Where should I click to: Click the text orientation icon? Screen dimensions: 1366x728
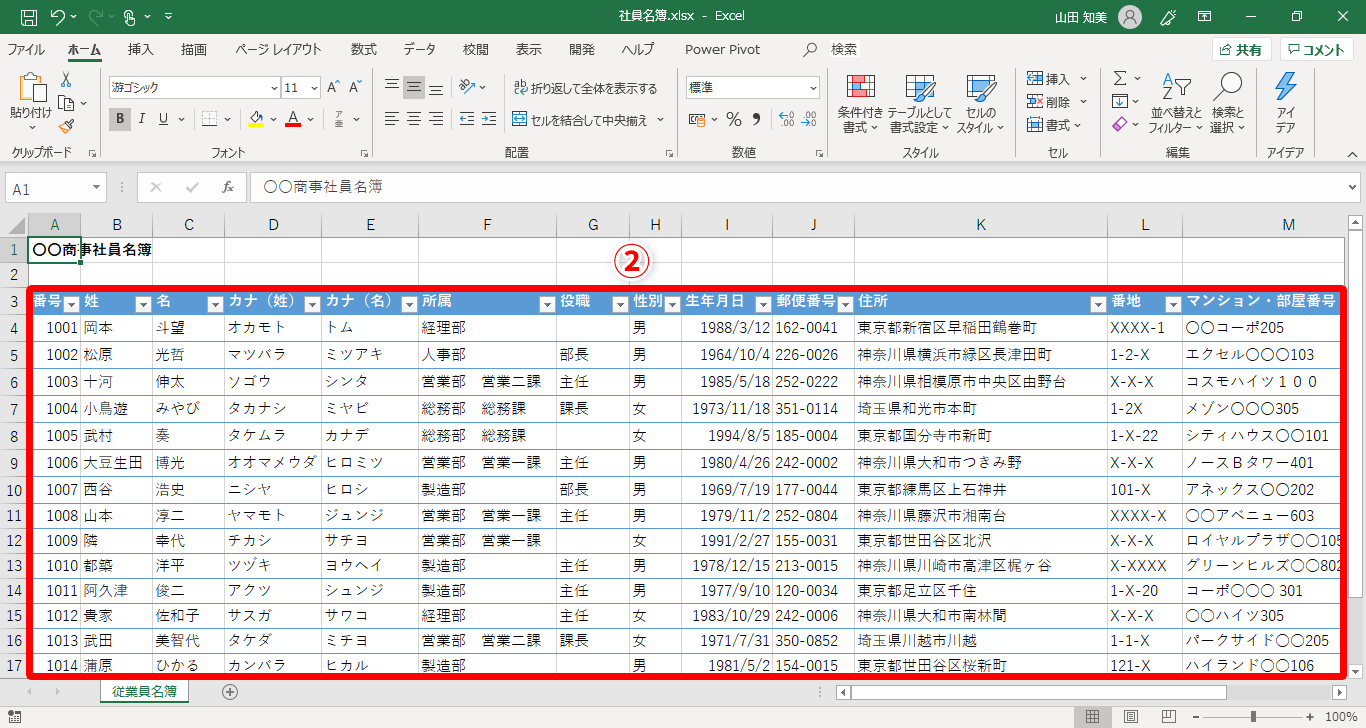(467, 88)
